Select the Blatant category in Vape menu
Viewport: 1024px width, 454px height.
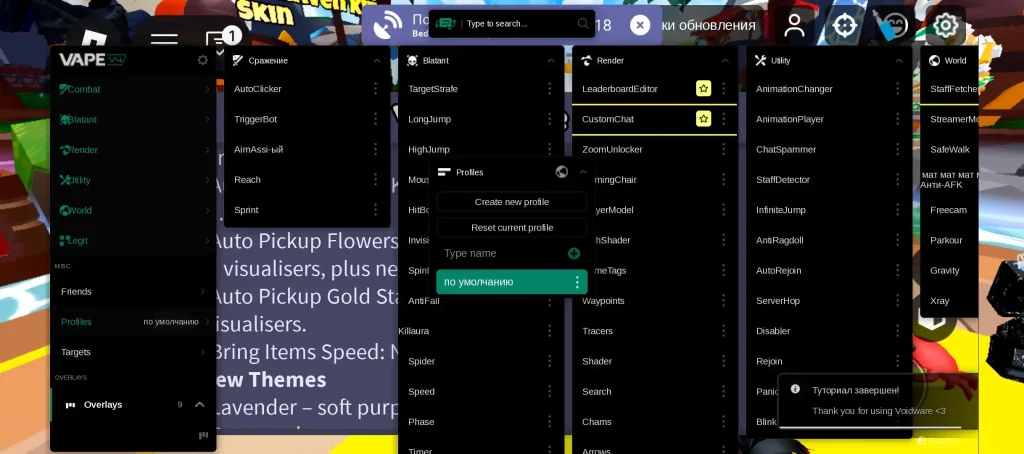(x=133, y=120)
